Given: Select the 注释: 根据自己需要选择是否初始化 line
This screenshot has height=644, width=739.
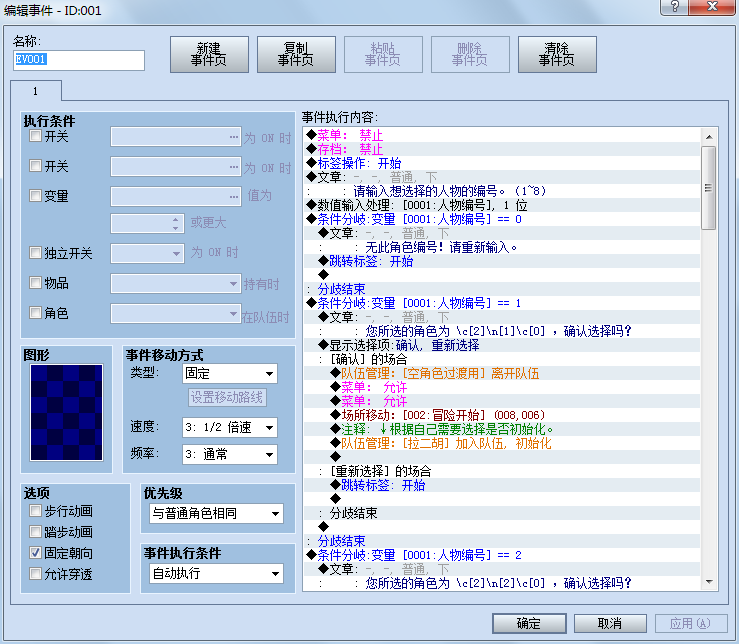Looking at the screenshot, I should click(x=502, y=429).
